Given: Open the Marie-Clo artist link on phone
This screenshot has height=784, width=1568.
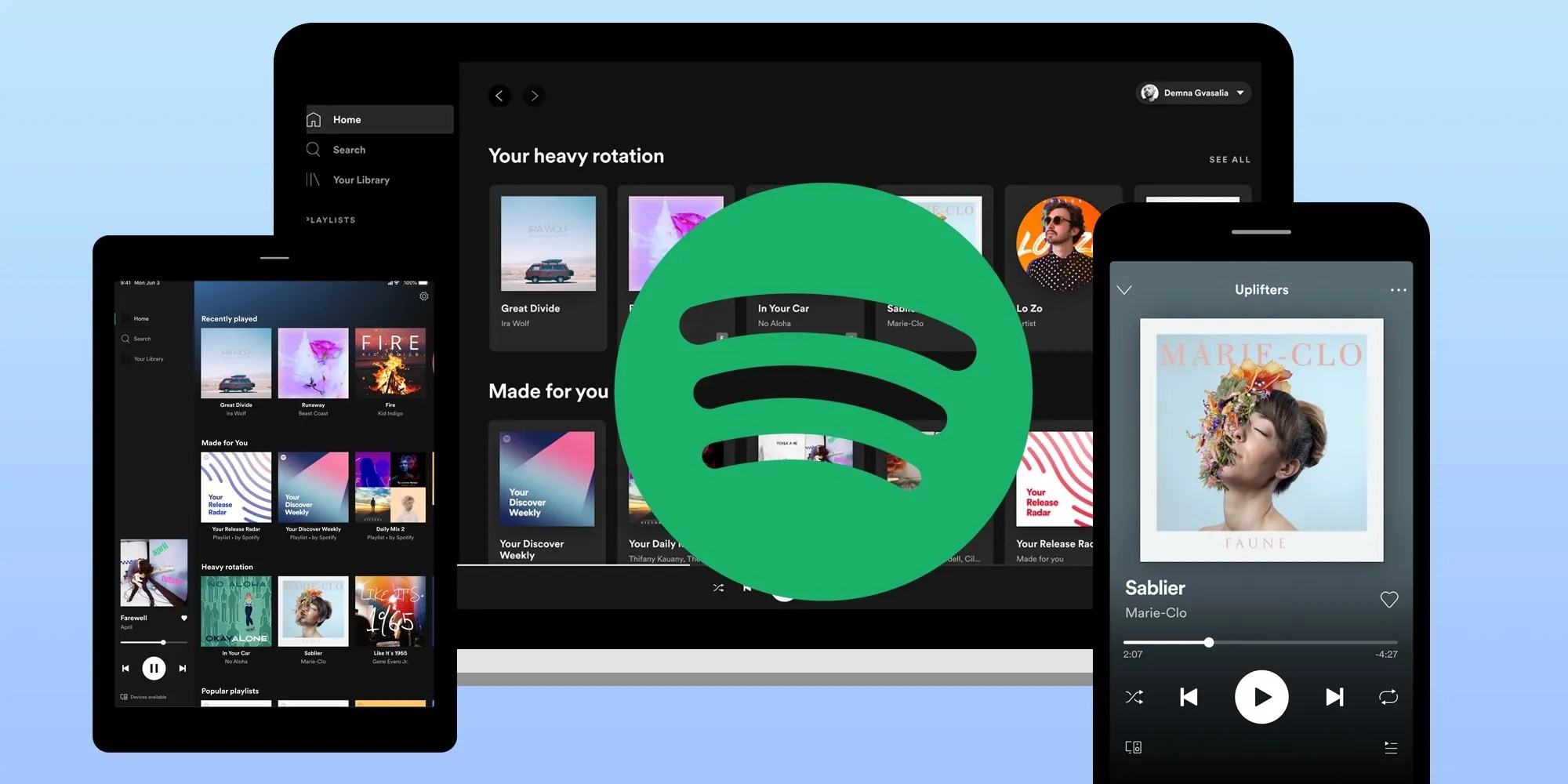Looking at the screenshot, I should tap(1156, 613).
